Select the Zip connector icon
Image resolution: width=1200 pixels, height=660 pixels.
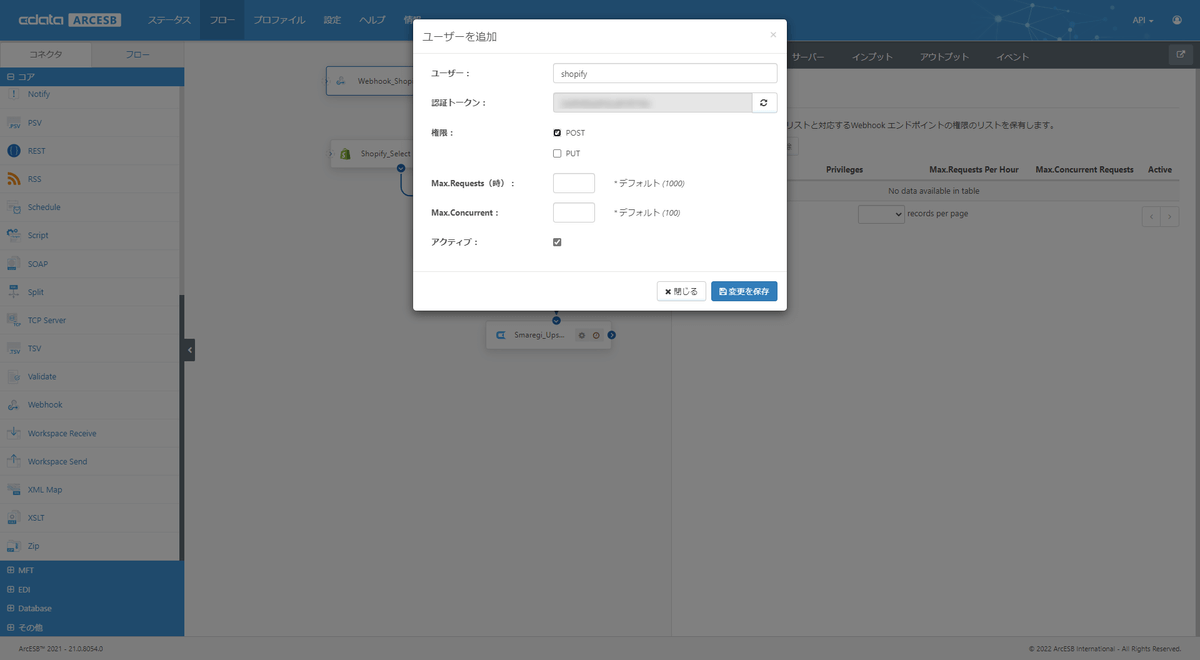14,546
